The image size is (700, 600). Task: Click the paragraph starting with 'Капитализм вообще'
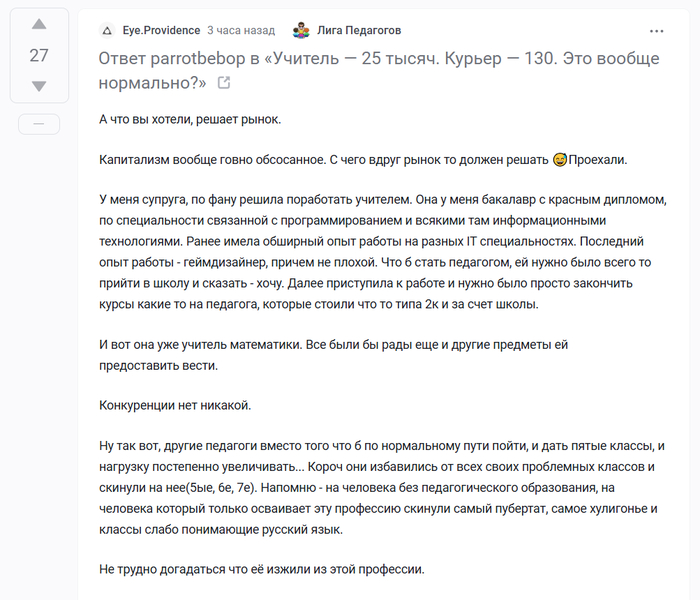coord(320,160)
